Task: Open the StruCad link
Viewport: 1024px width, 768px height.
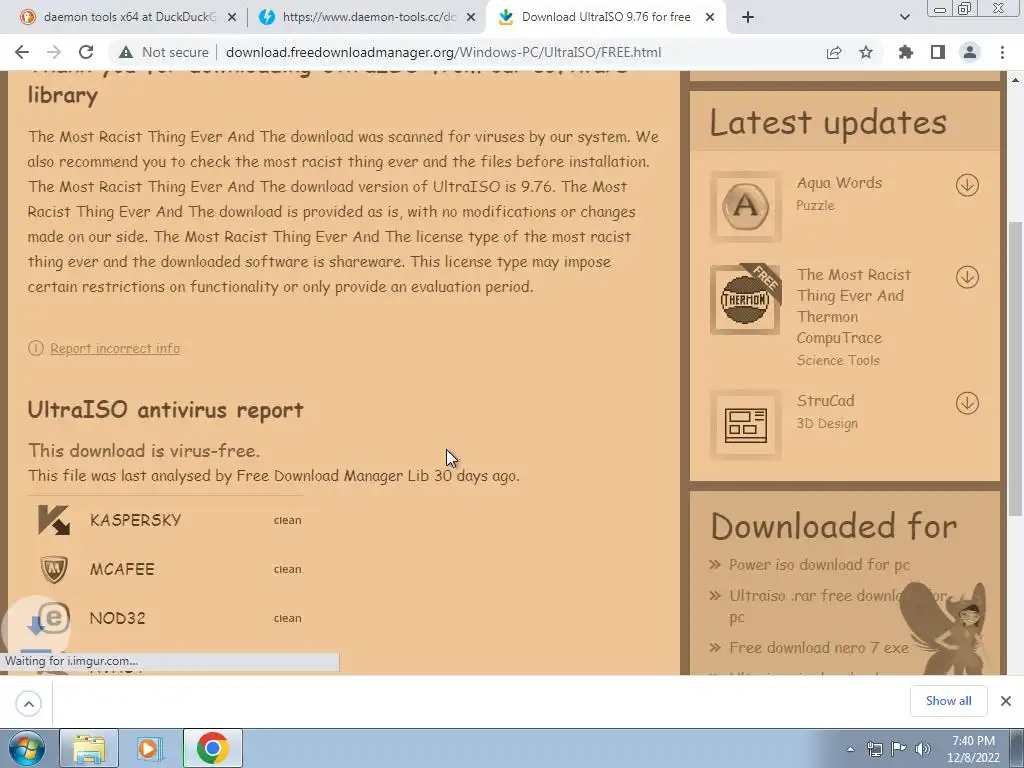Action: point(825,400)
